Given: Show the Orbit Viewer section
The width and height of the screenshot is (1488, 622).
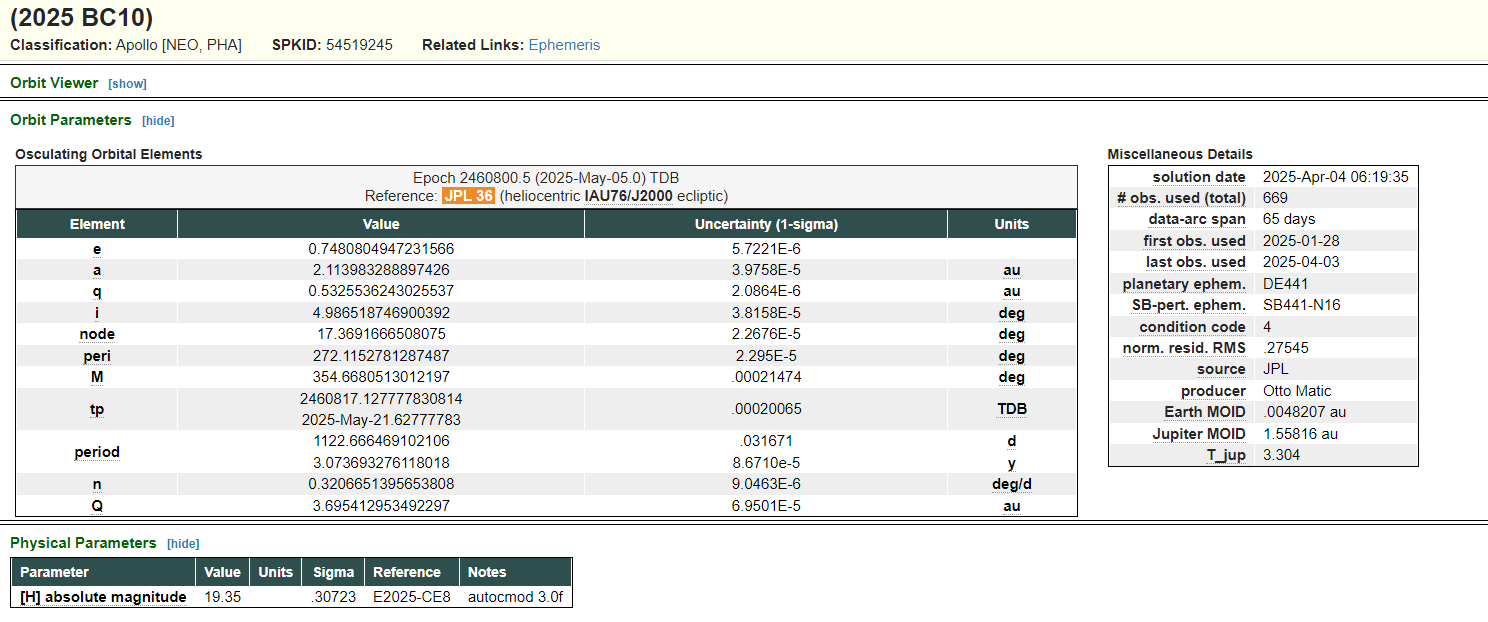Looking at the screenshot, I should point(127,84).
